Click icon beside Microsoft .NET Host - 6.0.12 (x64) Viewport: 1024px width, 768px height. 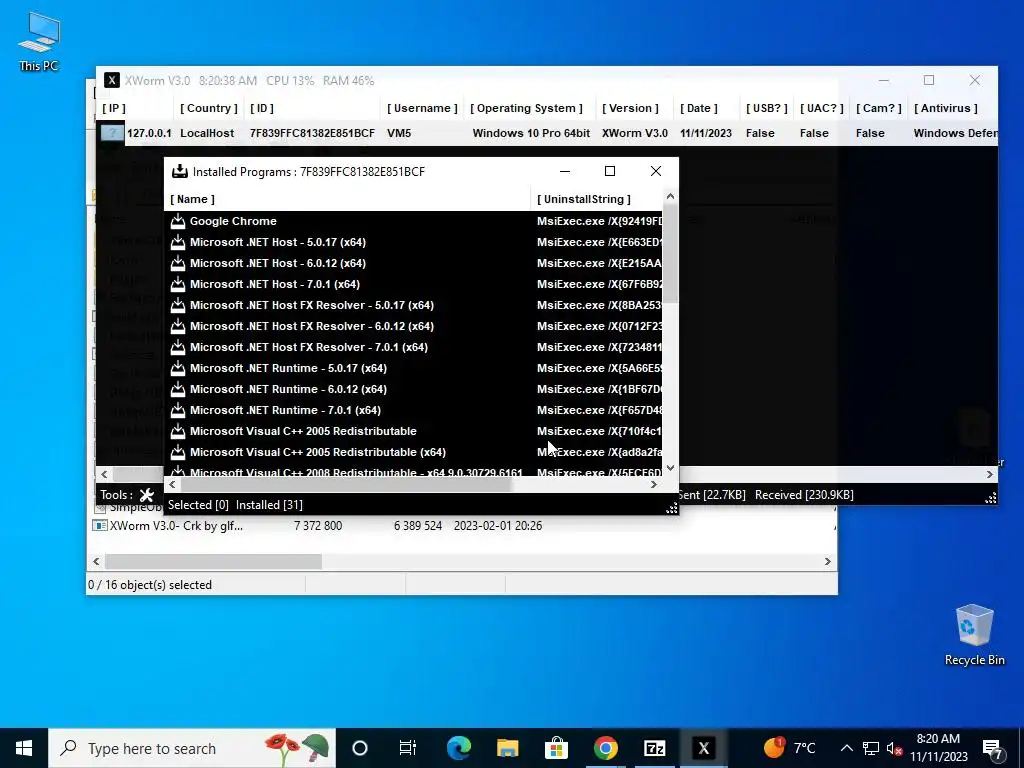[x=178, y=263]
